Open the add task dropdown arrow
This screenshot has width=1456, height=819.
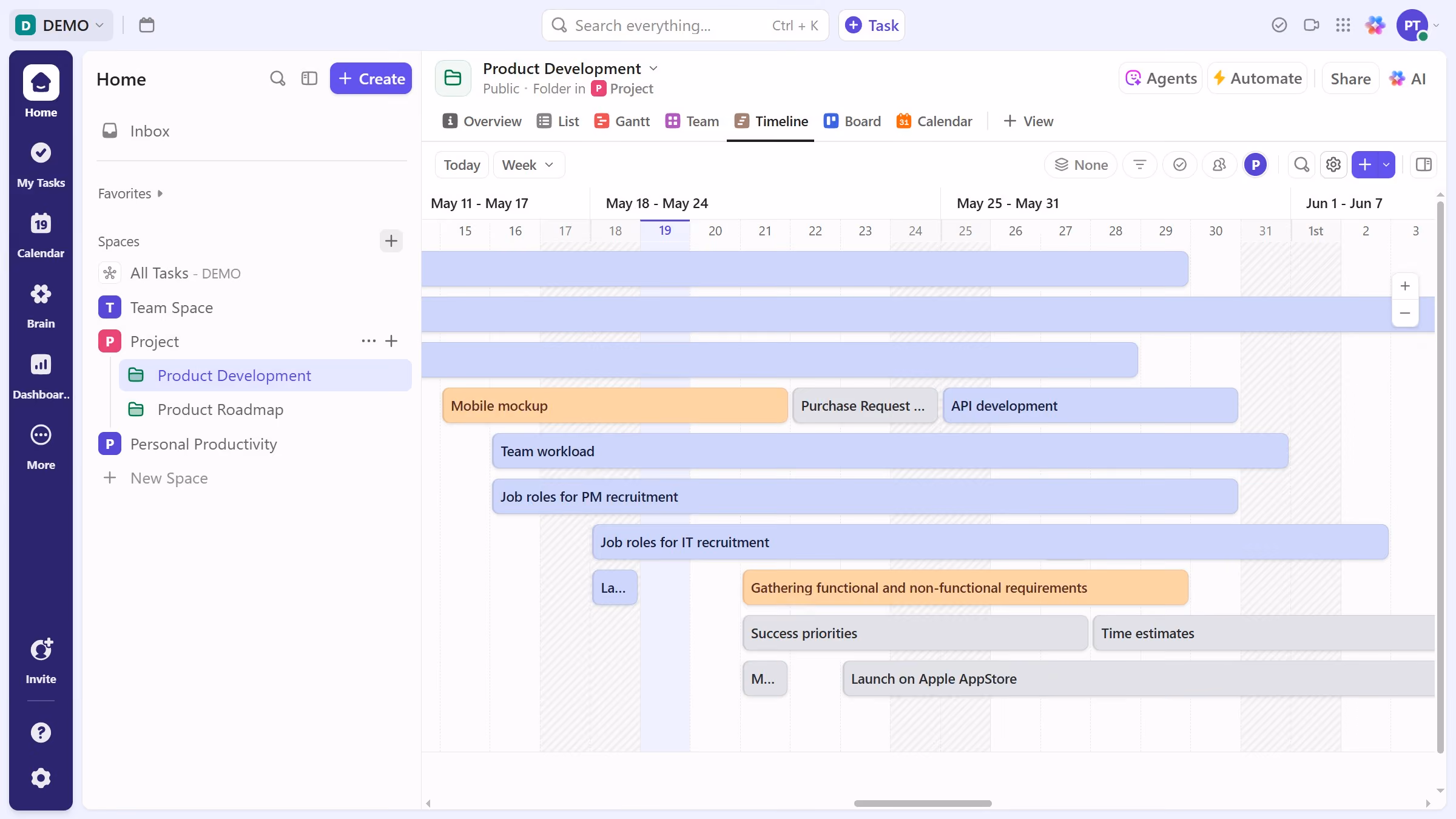1386,164
